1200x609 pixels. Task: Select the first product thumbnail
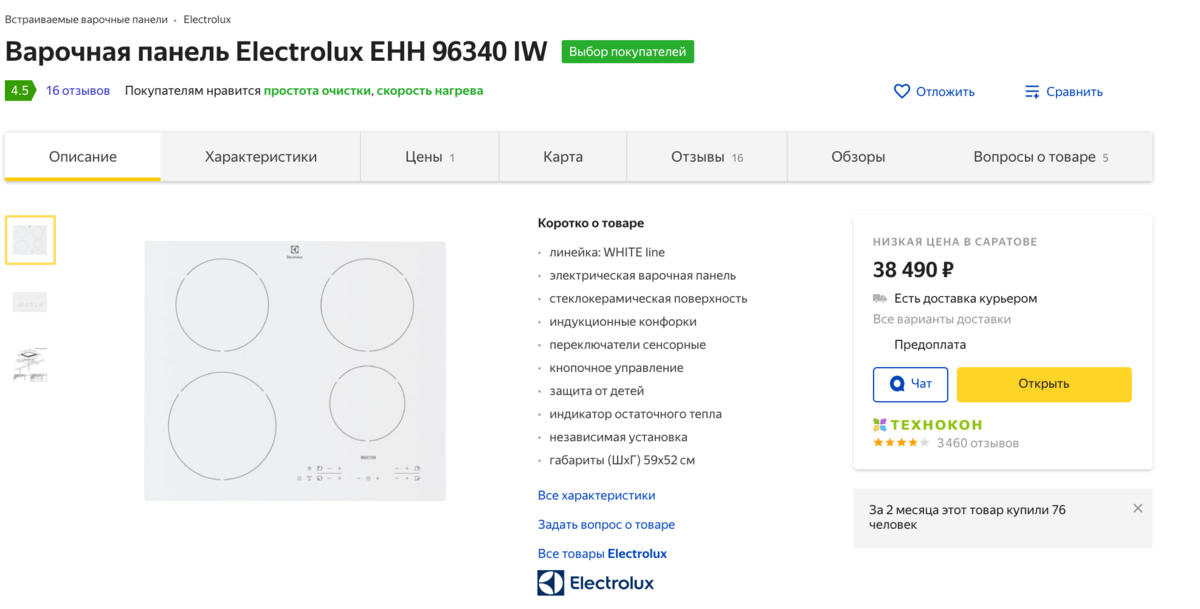point(30,240)
